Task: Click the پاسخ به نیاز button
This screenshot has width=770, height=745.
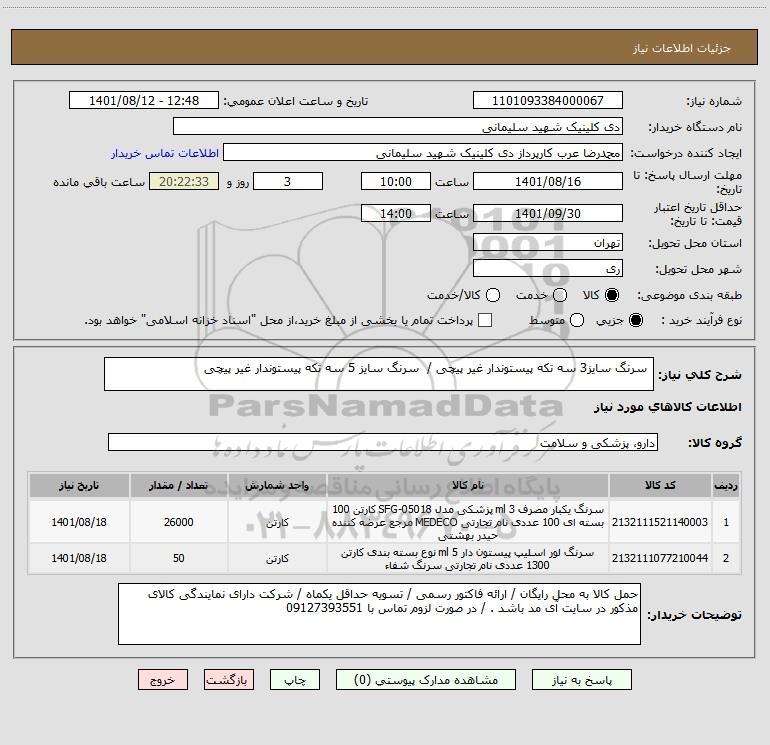Action: click(x=582, y=680)
